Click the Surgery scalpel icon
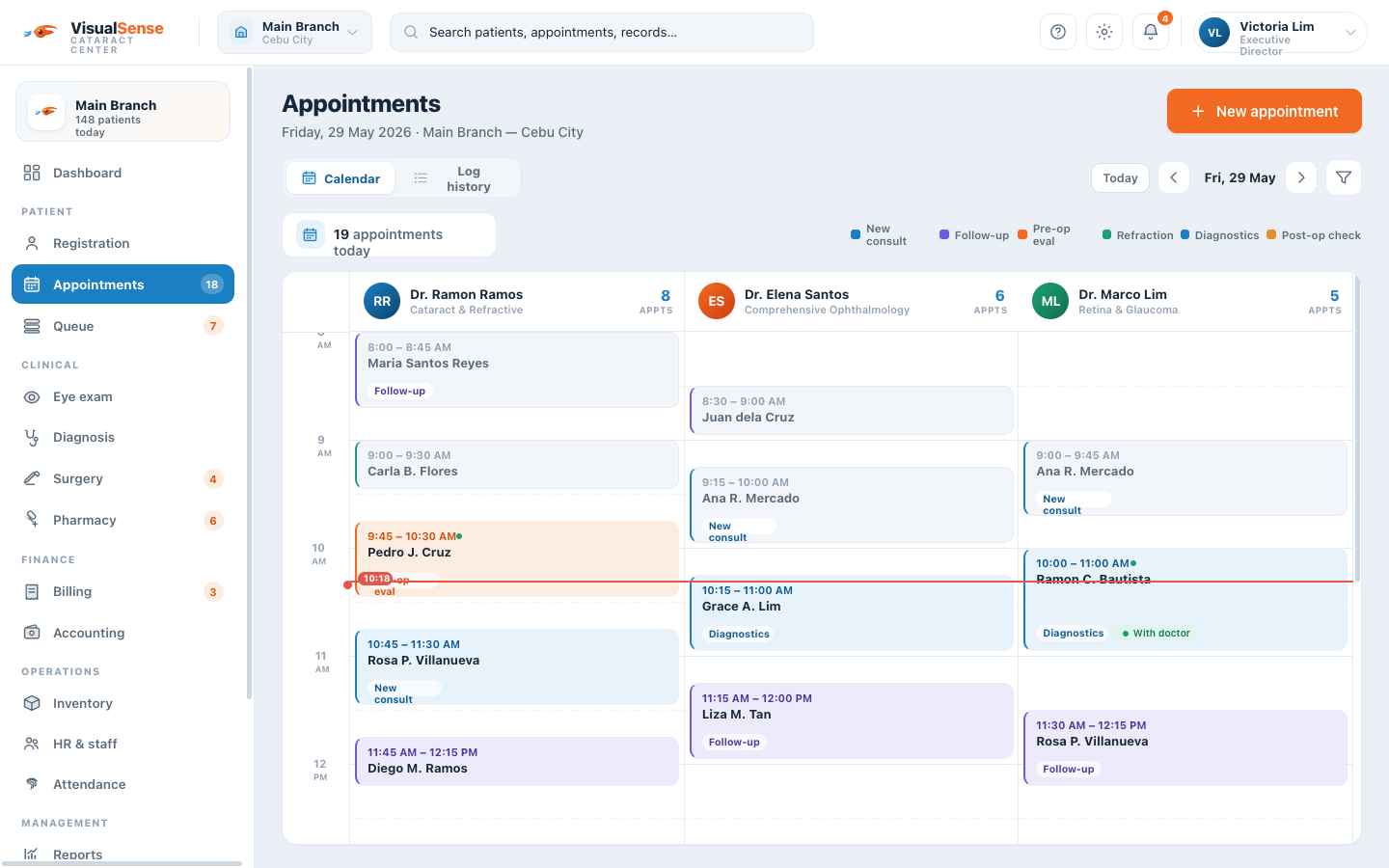The width and height of the screenshot is (1389, 868). point(32,478)
